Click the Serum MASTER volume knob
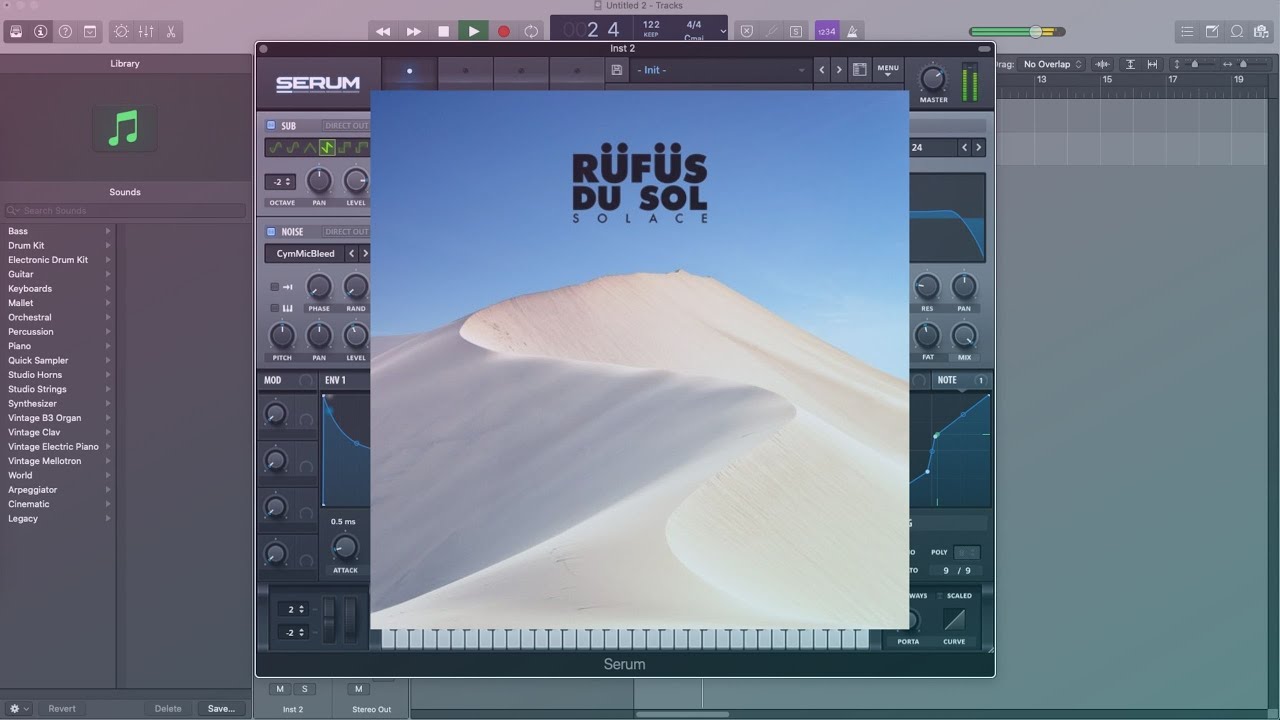Image resolution: width=1280 pixels, height=720 pixels. [x=933, y=78]
